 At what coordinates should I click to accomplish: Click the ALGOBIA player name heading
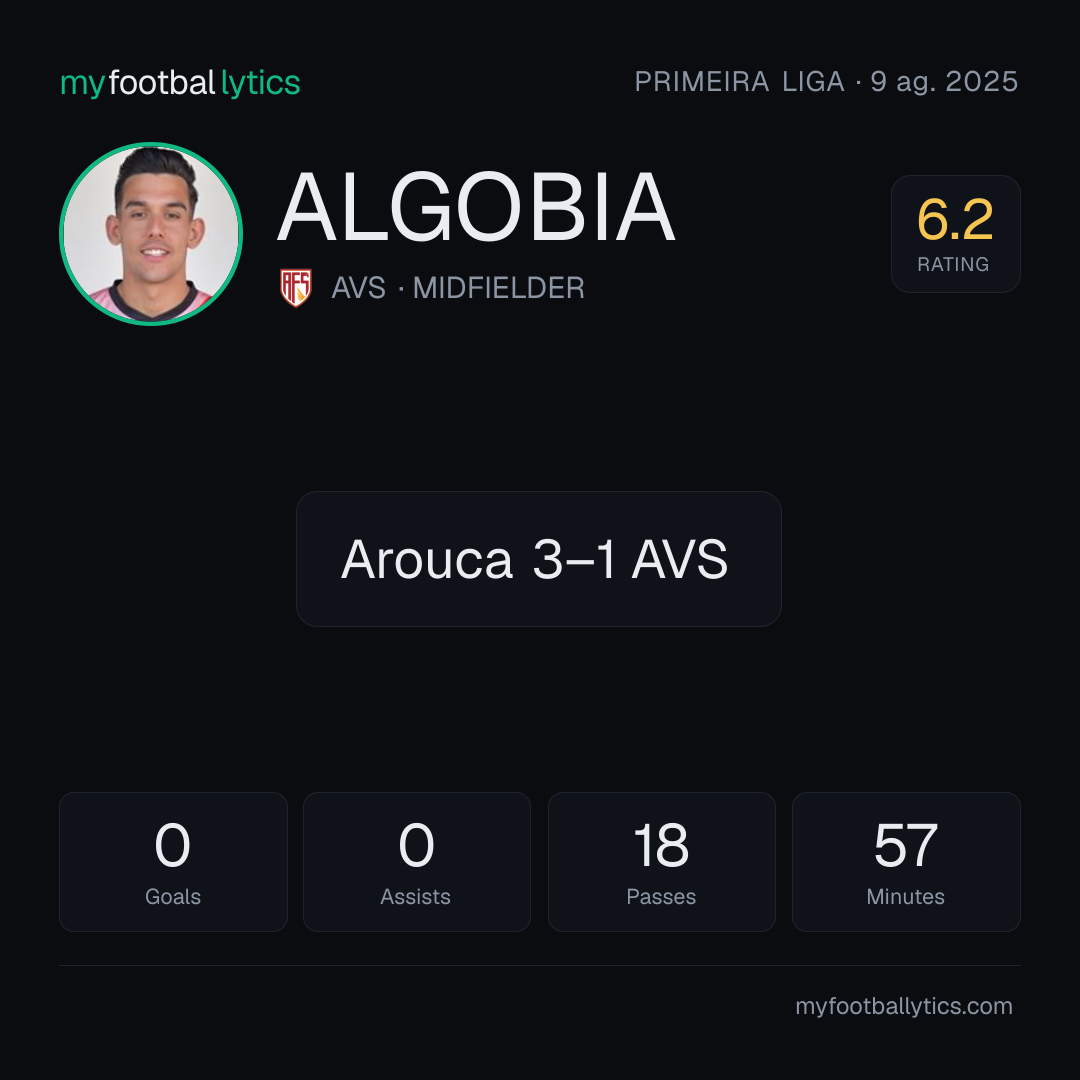(x=476, y=207)
